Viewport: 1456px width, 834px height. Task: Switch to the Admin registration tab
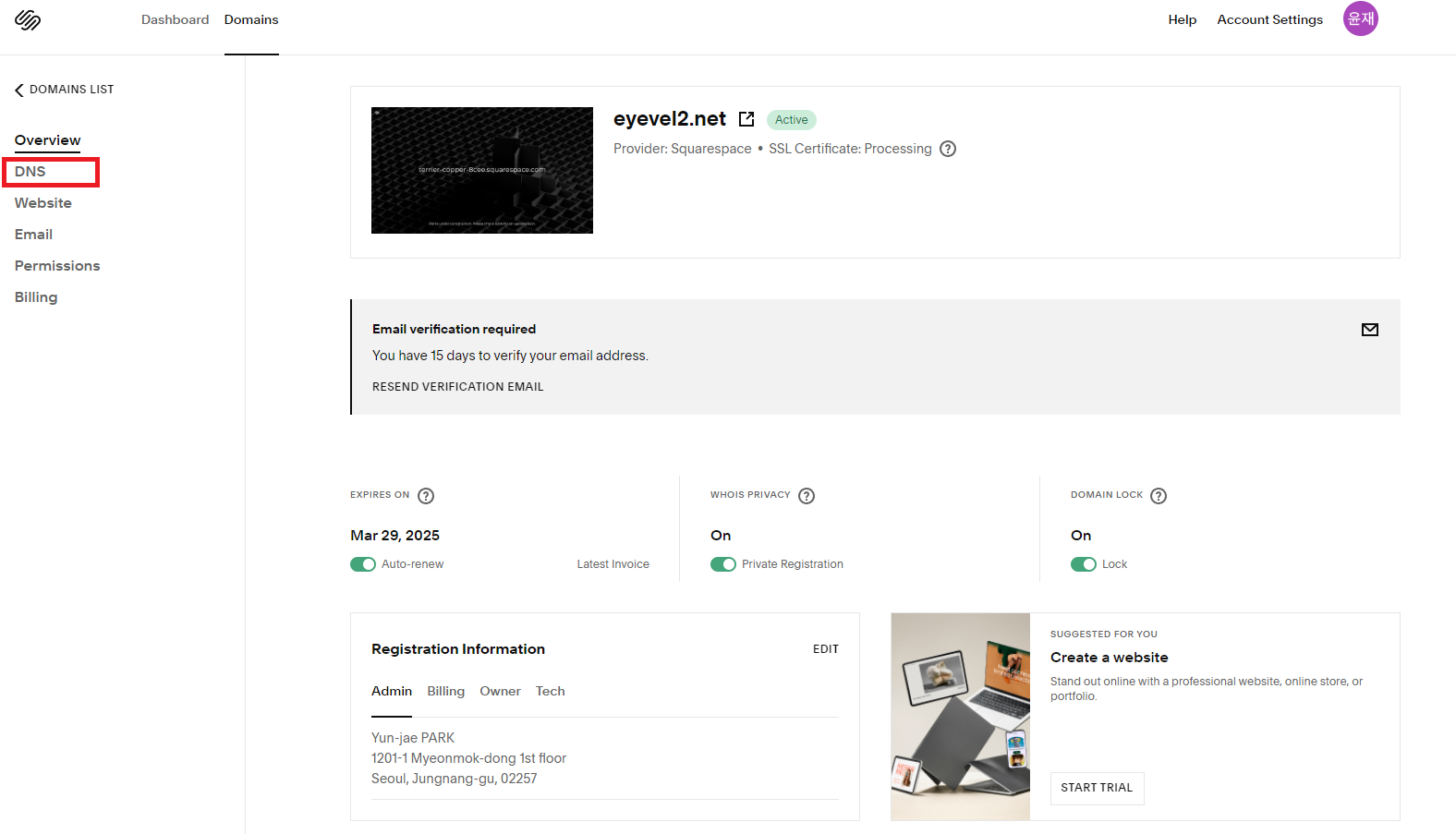392,691
